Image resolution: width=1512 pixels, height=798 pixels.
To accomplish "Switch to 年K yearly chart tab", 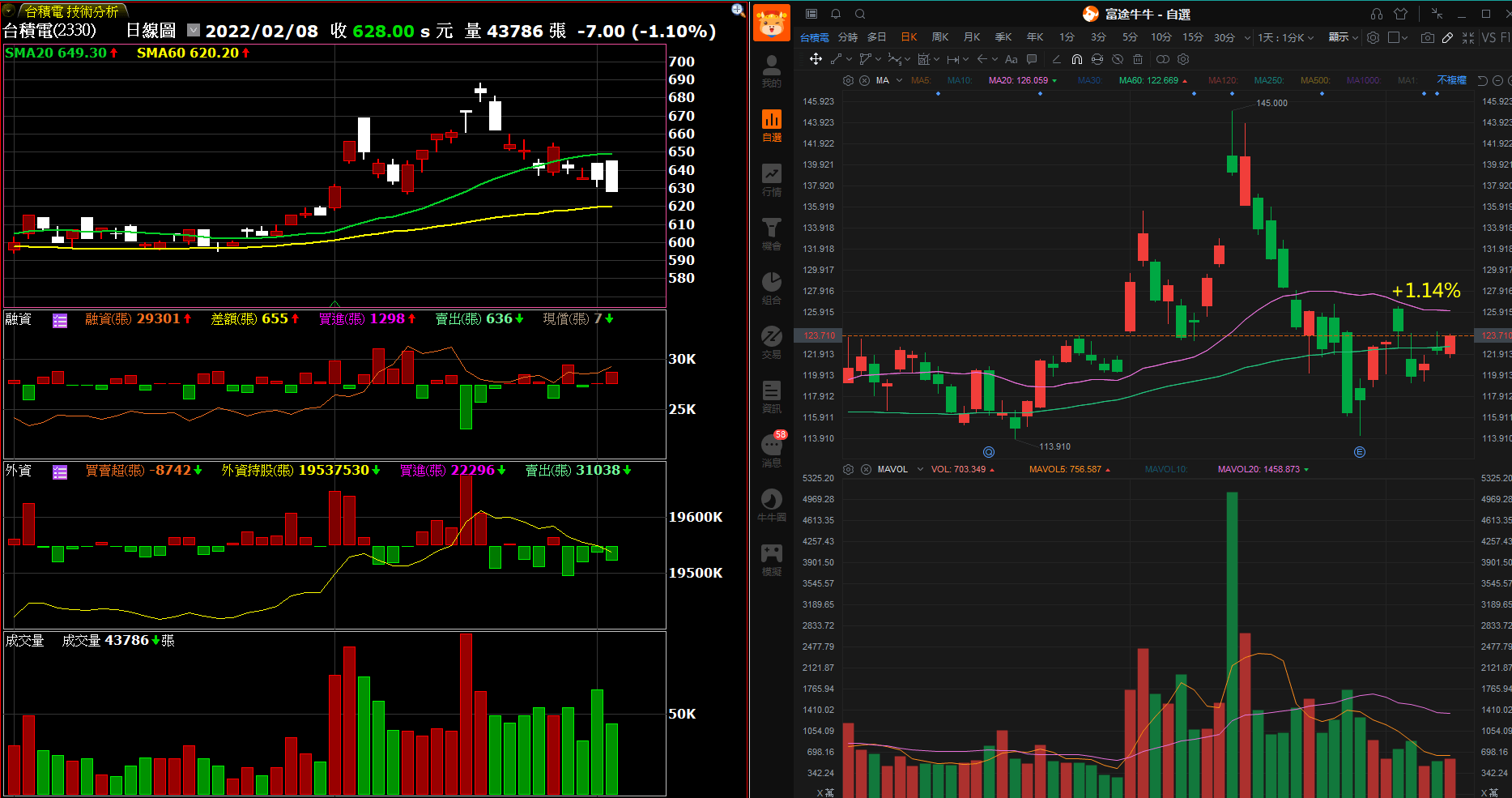I will pyautogui.click(x=1035, y=37).
